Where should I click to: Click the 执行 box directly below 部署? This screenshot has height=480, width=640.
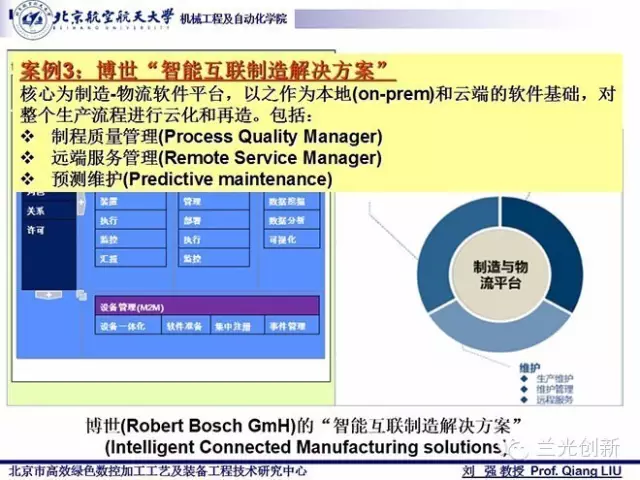coord(213,240)
